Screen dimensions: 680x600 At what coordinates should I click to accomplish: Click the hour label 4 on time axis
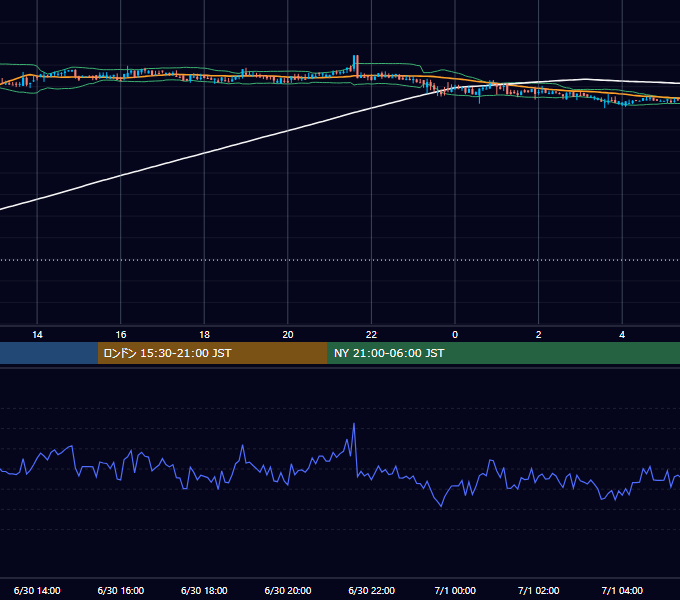622,335
